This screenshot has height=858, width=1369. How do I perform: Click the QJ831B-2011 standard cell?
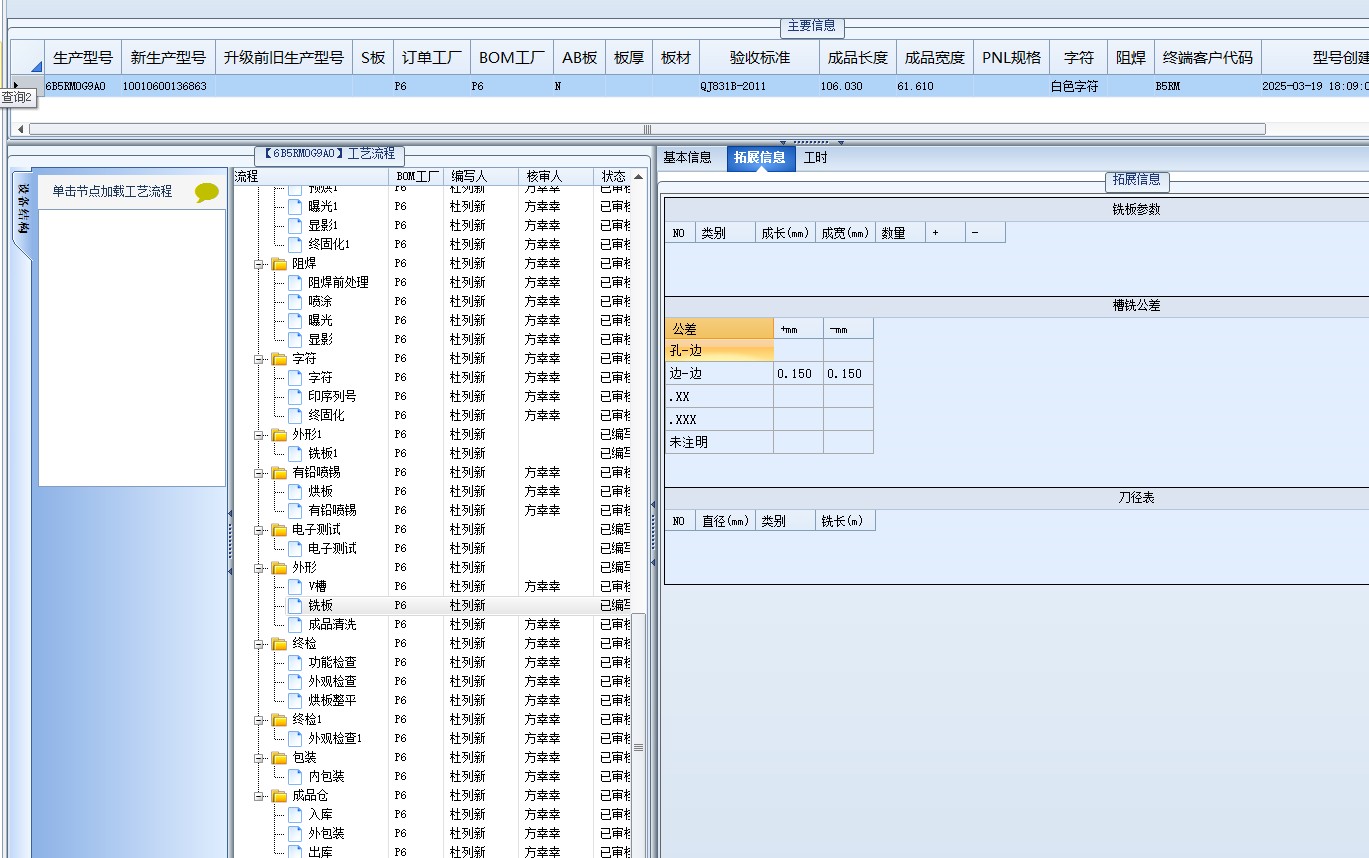coord(760,87)
